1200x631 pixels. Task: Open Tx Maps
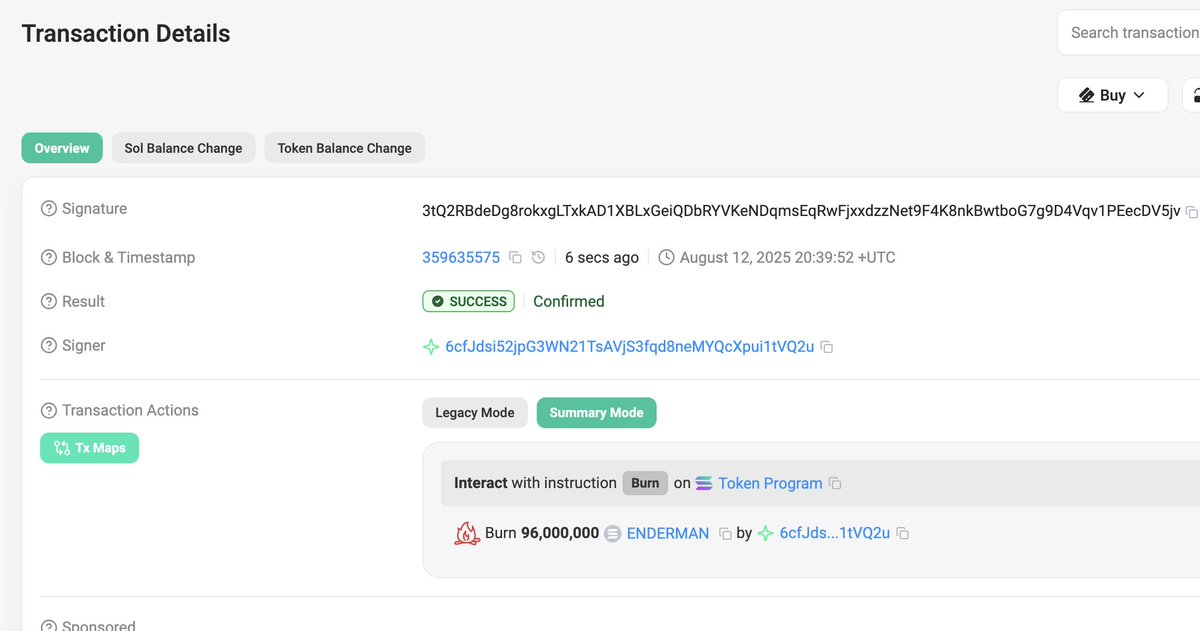pyautogui.click(x=89, y=448)
